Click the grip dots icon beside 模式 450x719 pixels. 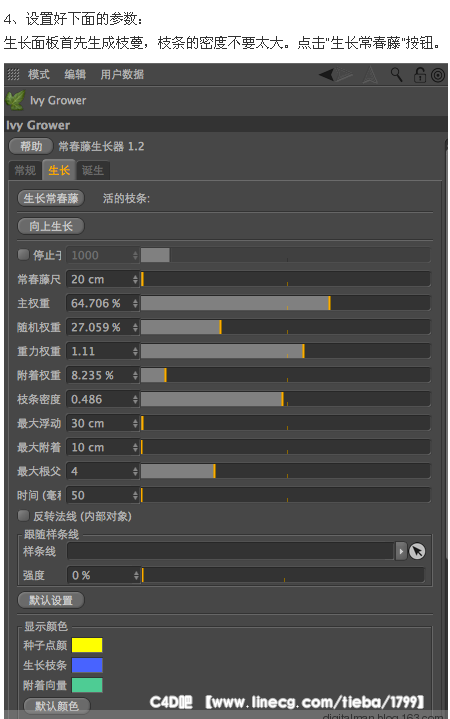(x=14, y=74)
